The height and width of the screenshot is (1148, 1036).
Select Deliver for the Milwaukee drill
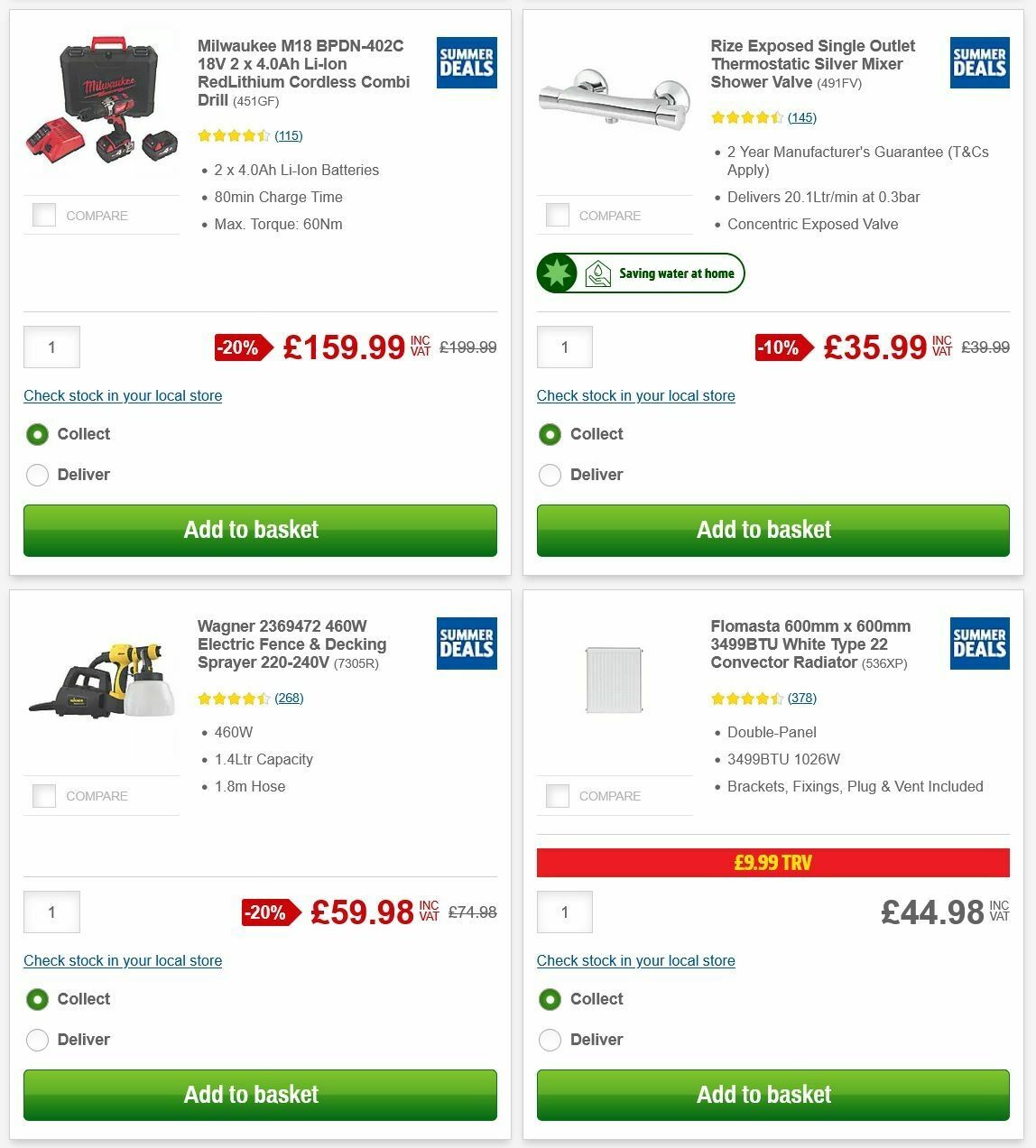point(37,475)
